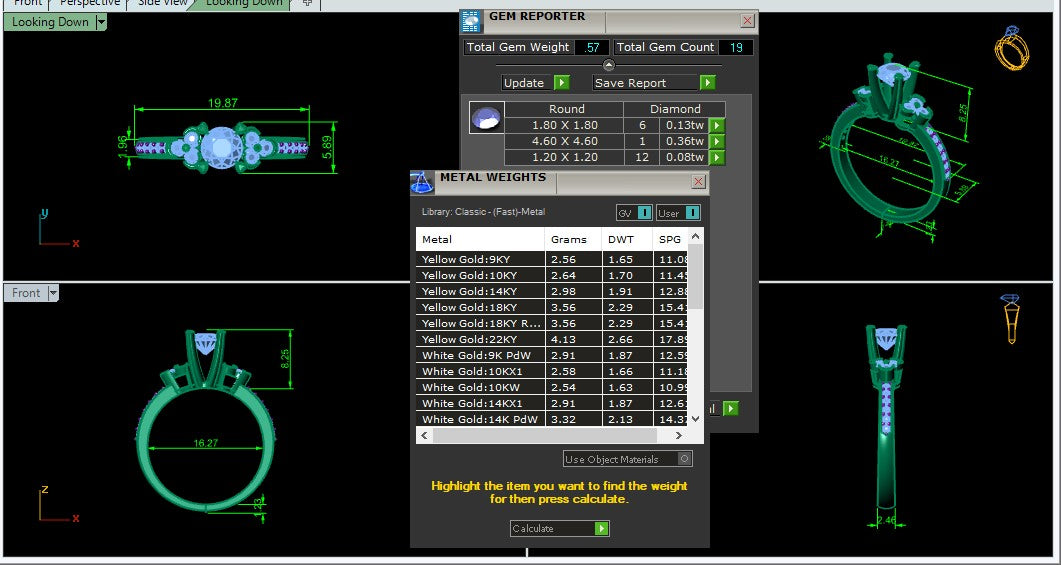
Task: Click the metal list scroll up arrow
Action: [696, 236]
